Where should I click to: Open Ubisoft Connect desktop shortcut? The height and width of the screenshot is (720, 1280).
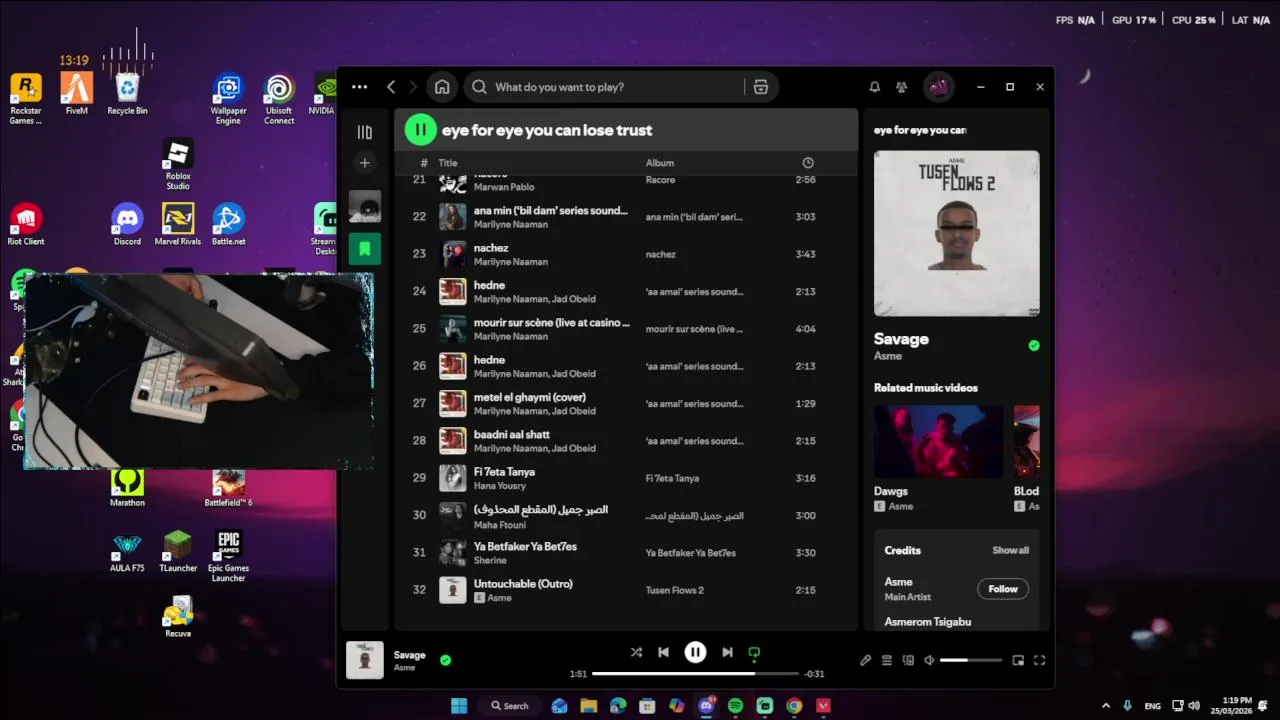click(279, 99)
